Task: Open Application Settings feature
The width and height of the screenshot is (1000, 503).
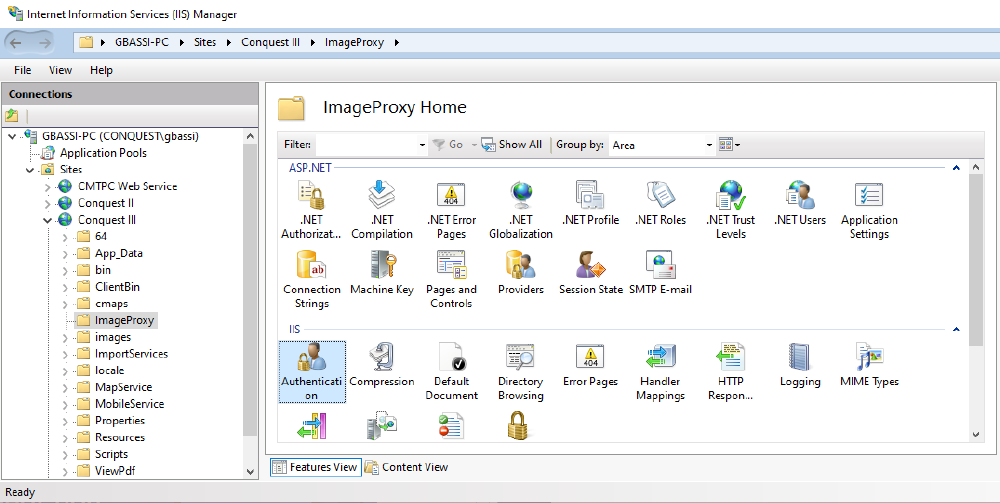Action: point(869,210)
